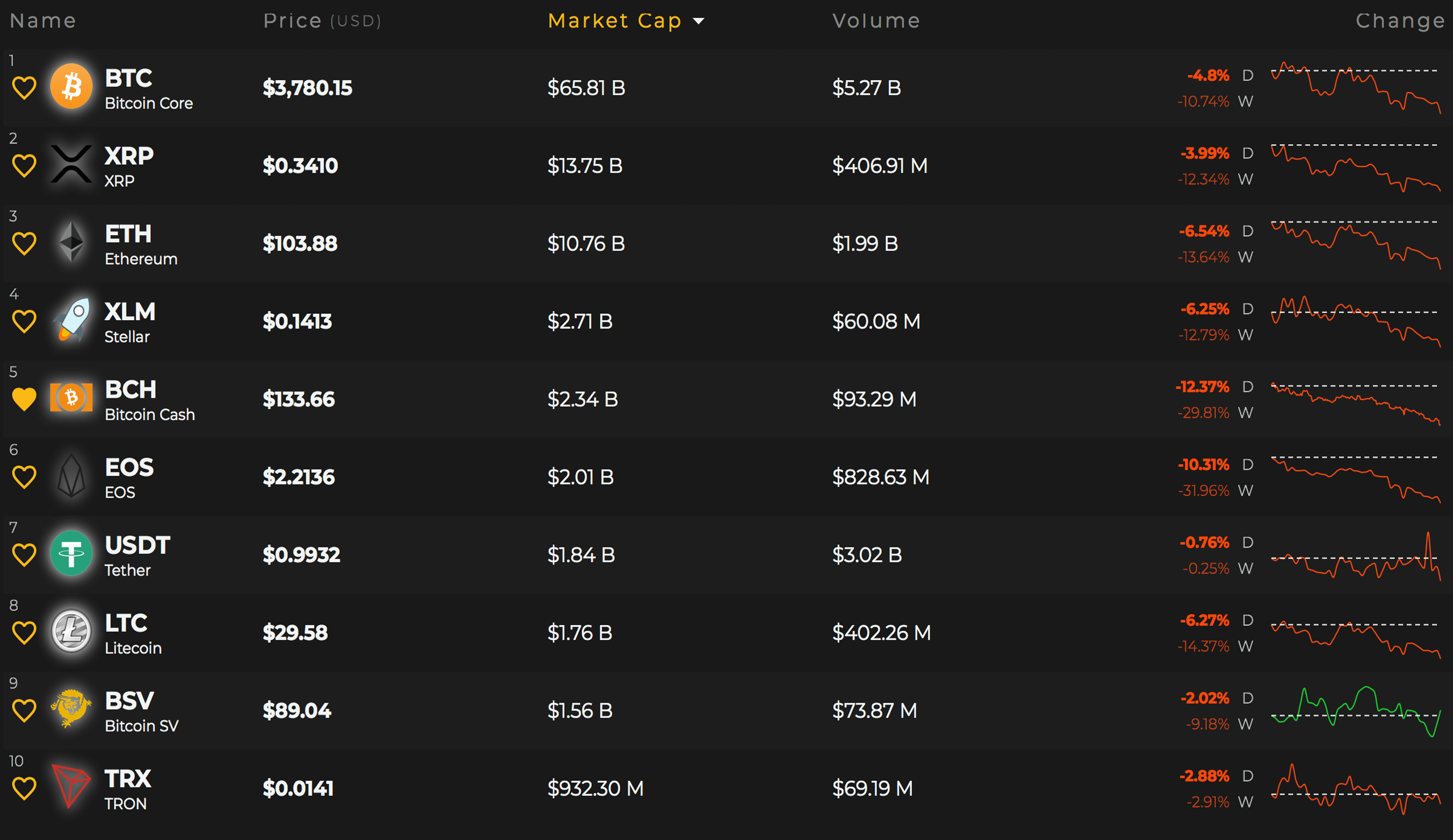Click the Bitcoin Core orange coin icon
The height and width of the screenshot is (840, 1453).
pyautogui.click(x=71, y=86)
